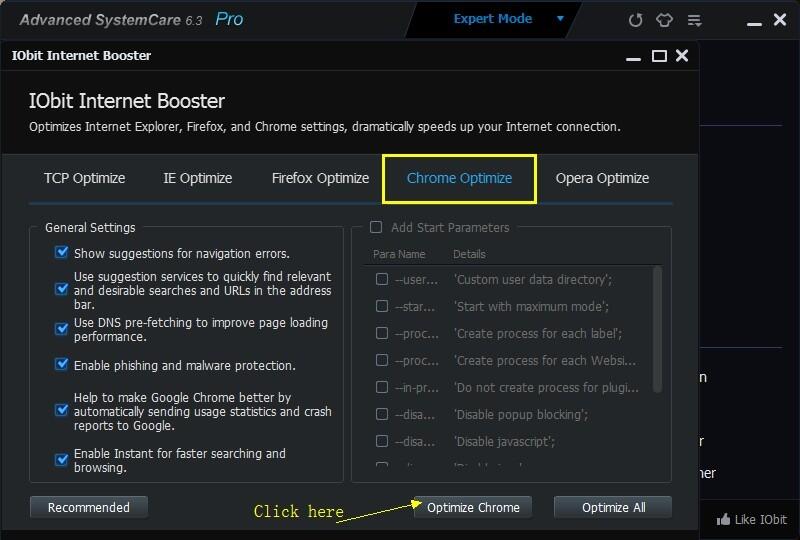Click the Optimize All button
Image resolution: width=800 pixels, height=540 pixels.
point(613,507)
